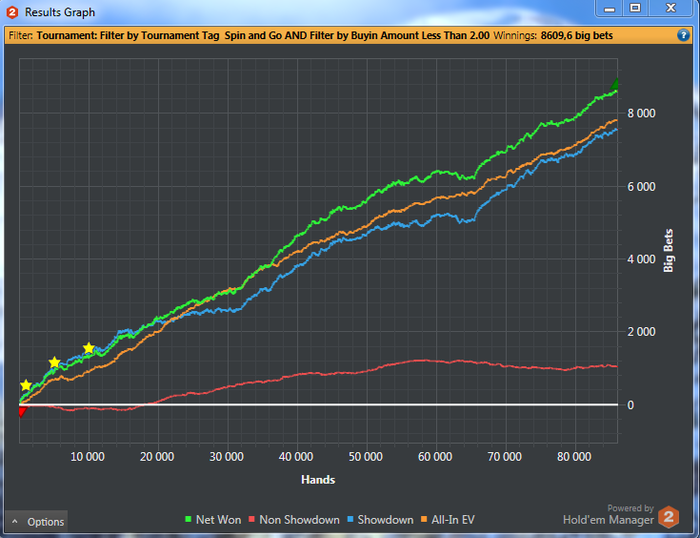The height and width of the screenshot is (538, 700).
Task: Click the All-In EV legend label
Action: [x=453, y=520]
